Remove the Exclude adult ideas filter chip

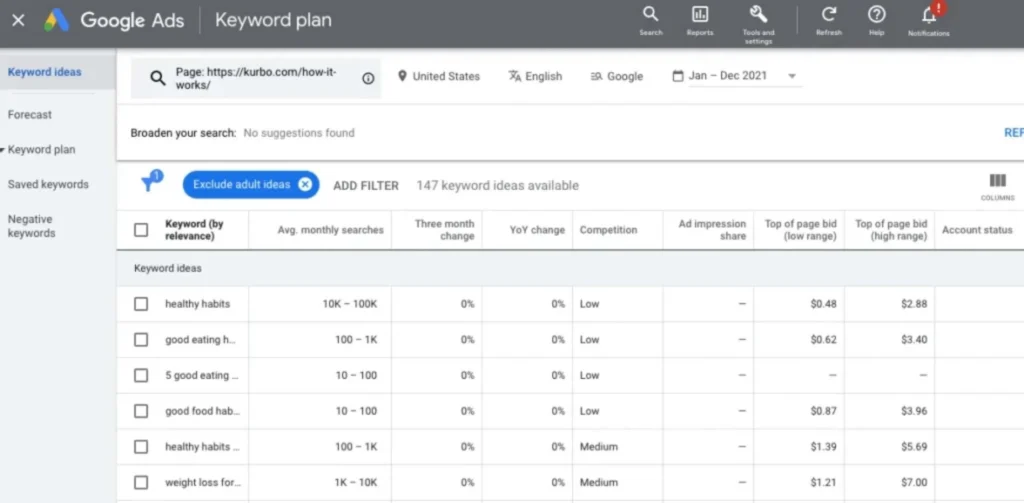[x=305, y=185]
